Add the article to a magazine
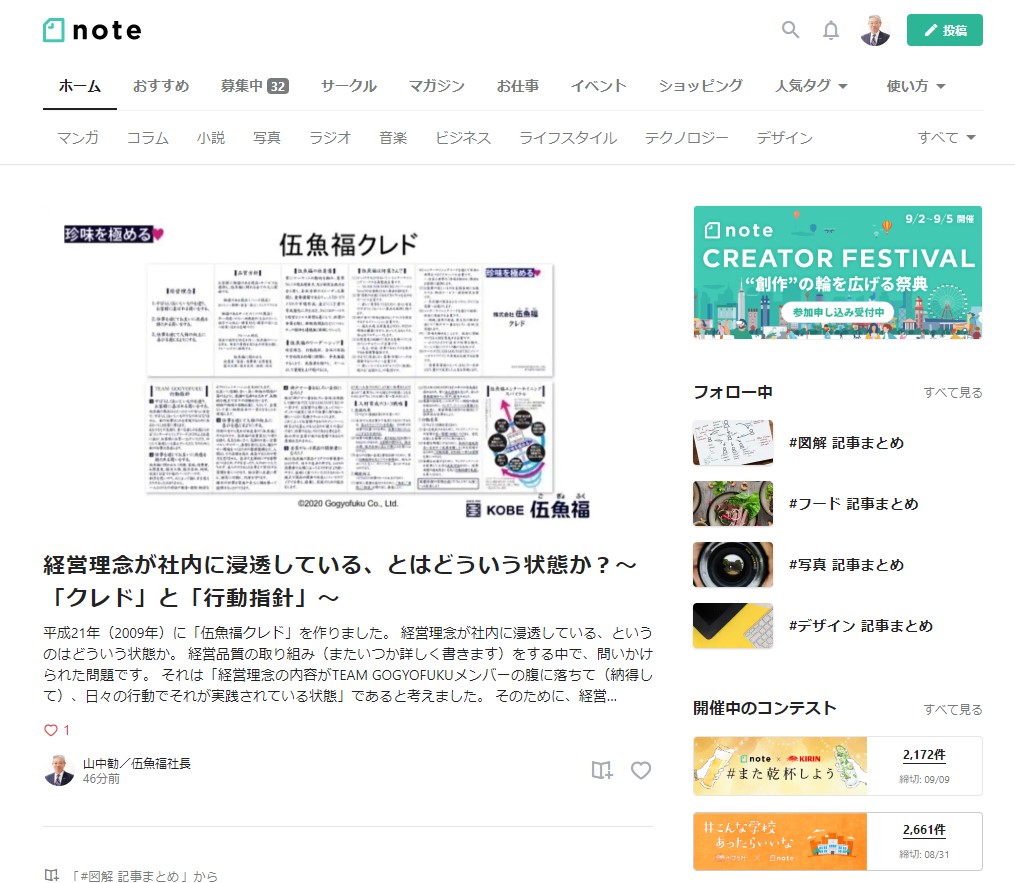 point(602,770)
